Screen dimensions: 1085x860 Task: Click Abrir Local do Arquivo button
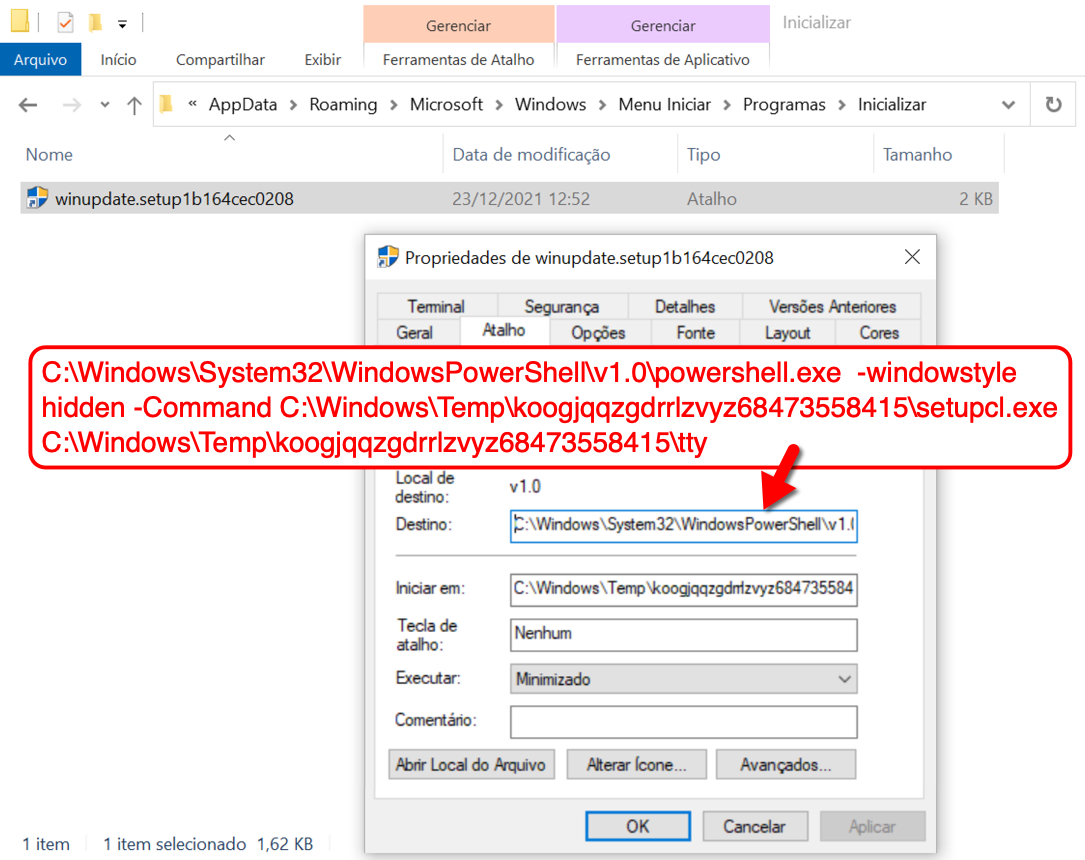point(471,765)
